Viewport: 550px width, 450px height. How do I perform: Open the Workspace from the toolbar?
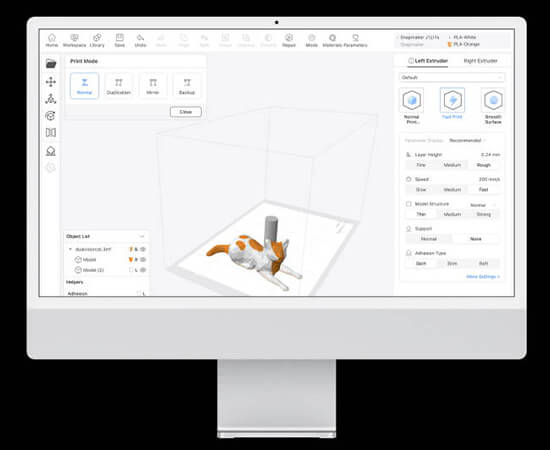pos(74,40)
